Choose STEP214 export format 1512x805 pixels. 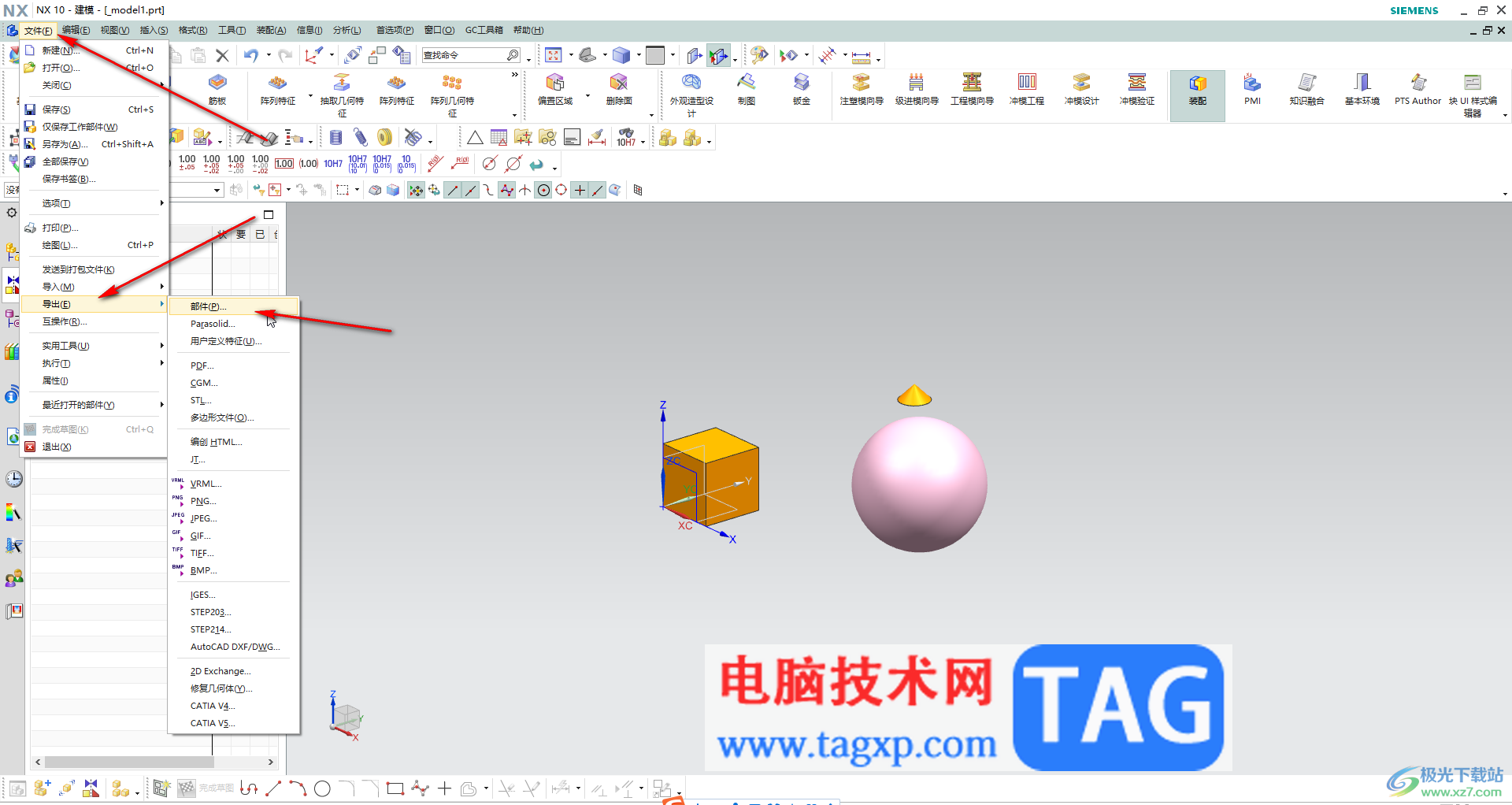pos(234,629)
